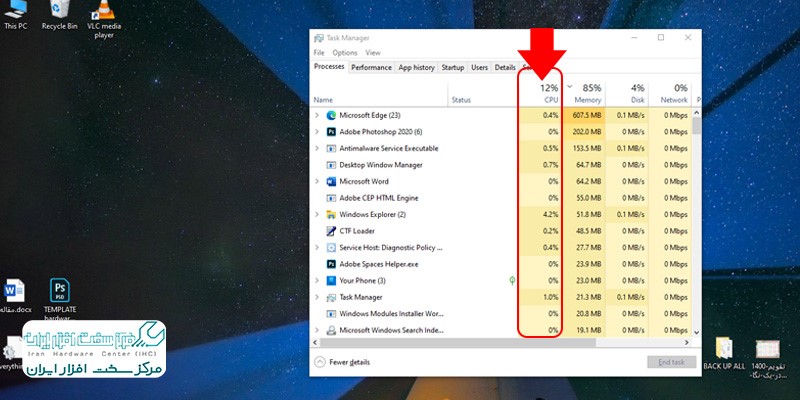
Task: Click the vertical scrollbar up arrow
Action: pyautogui.click(x=696, y=112)
